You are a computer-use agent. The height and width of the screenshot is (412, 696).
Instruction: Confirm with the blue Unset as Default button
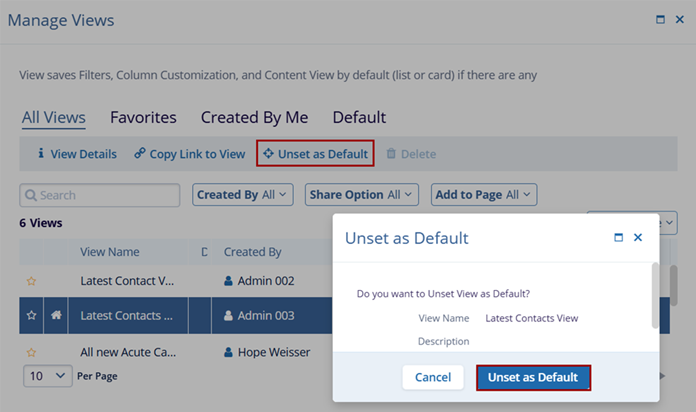click(532, 377)
